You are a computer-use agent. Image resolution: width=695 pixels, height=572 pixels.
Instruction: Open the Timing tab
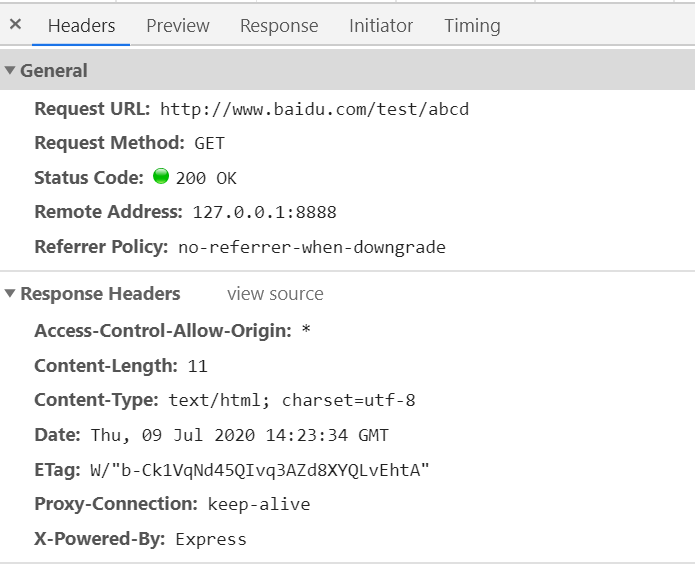pos(472,26)
